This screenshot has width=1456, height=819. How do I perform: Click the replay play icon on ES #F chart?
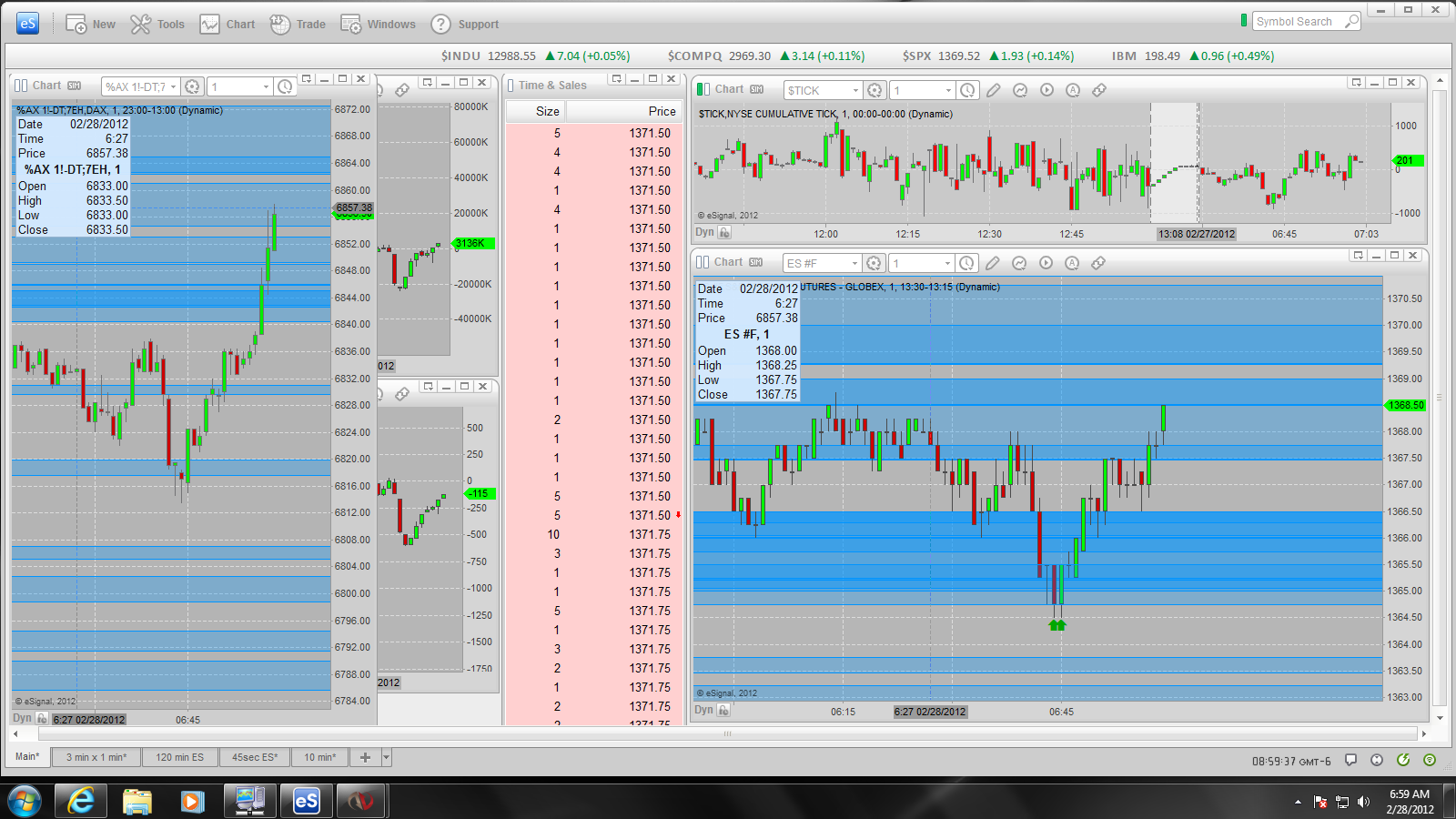click(1046, 263)
